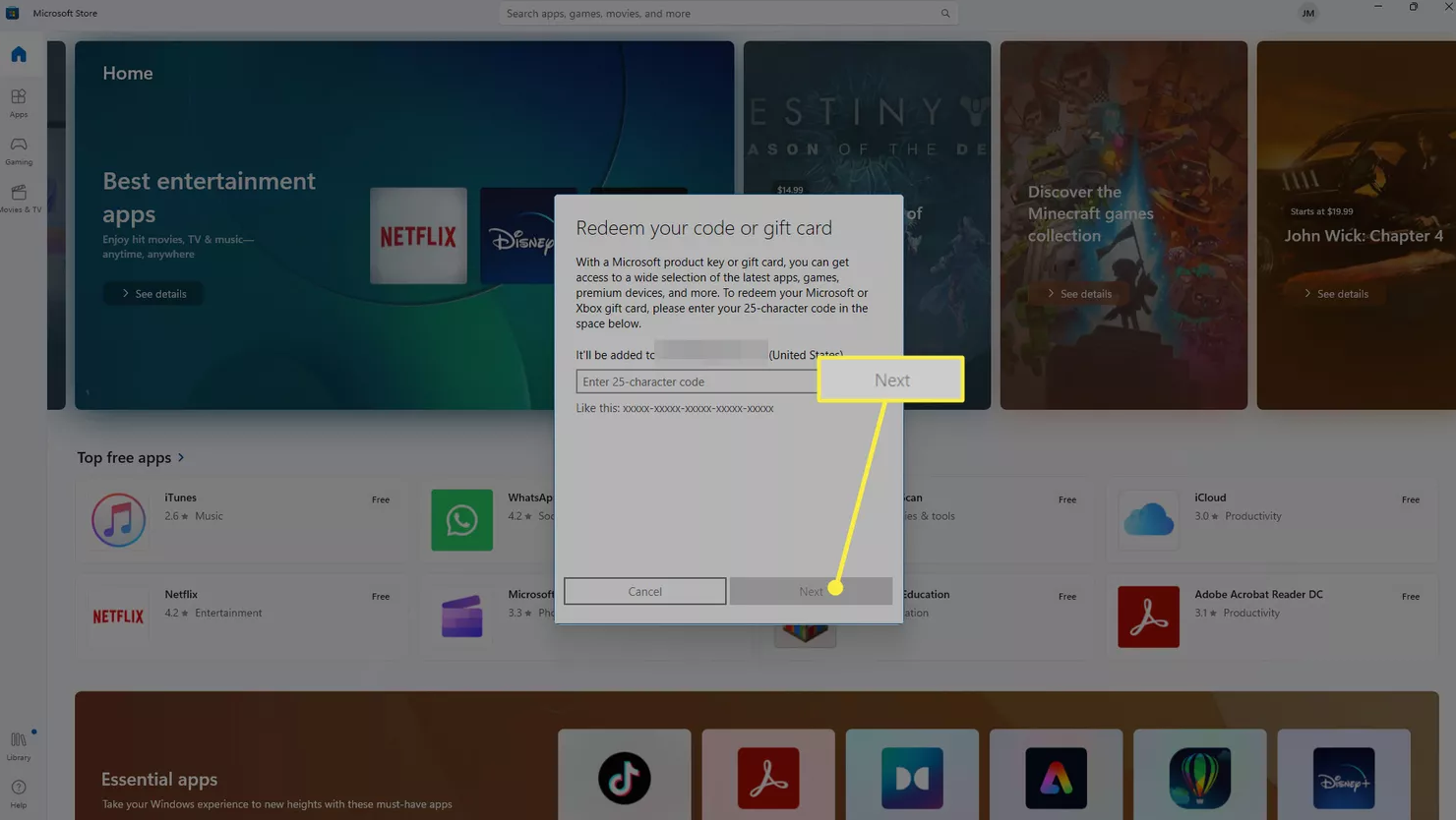Viewport: 1456px width, 820px height.
Task: Open the Dolby tile in Essential apps
Action: [x=912, y=777]
